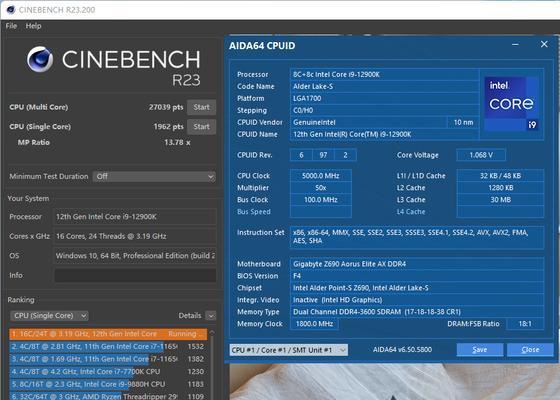The width and height of the screenshot is (560, 400).
Task: Click the Cinebench title bar app icon
Action: point(10,10)
